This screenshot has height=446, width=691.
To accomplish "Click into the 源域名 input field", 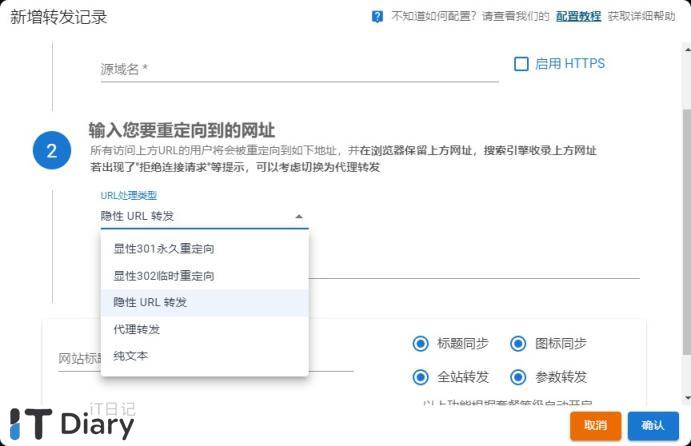I will pos(300,70).
